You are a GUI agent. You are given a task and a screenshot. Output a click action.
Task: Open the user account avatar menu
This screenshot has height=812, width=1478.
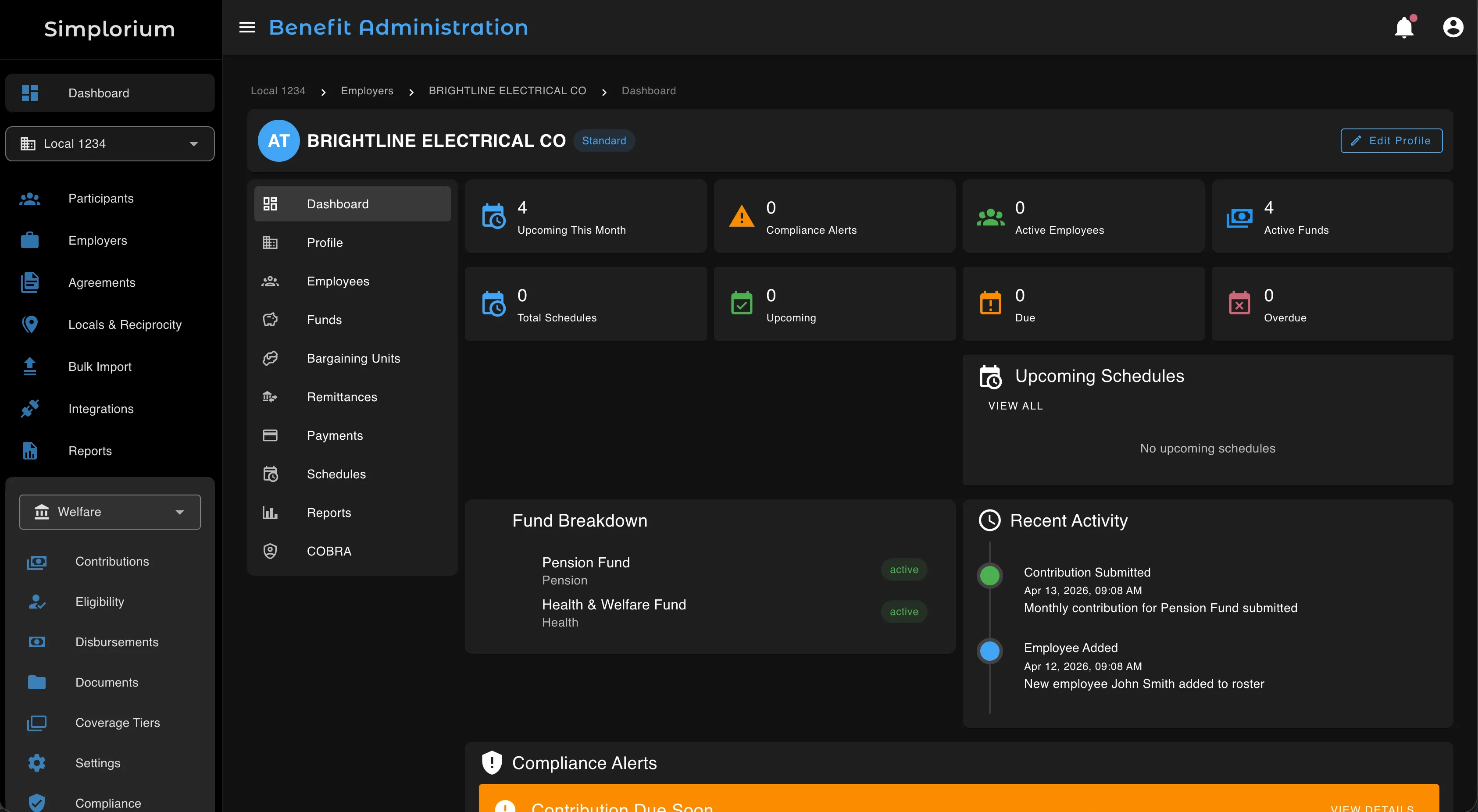pyautogui.click(x=1453, y=27)
